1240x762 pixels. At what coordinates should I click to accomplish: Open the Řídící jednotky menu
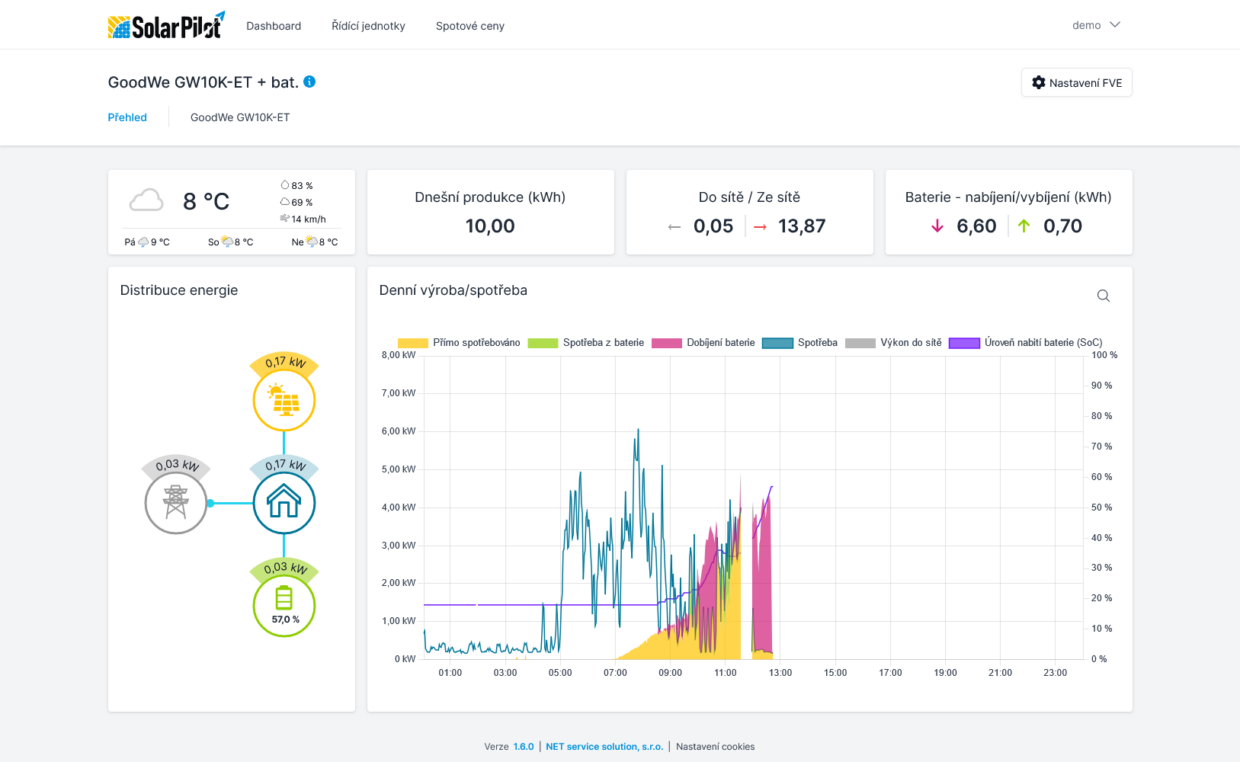(x=368, y=26)
